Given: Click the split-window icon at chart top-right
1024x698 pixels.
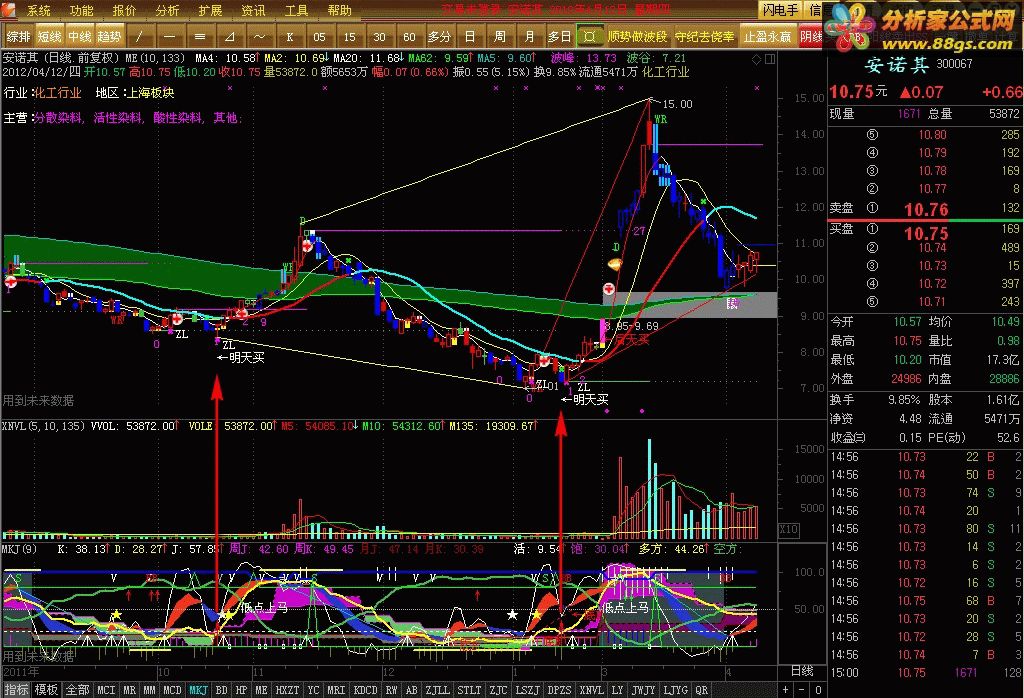Looking at the screenshot, I should click(770, 59).
